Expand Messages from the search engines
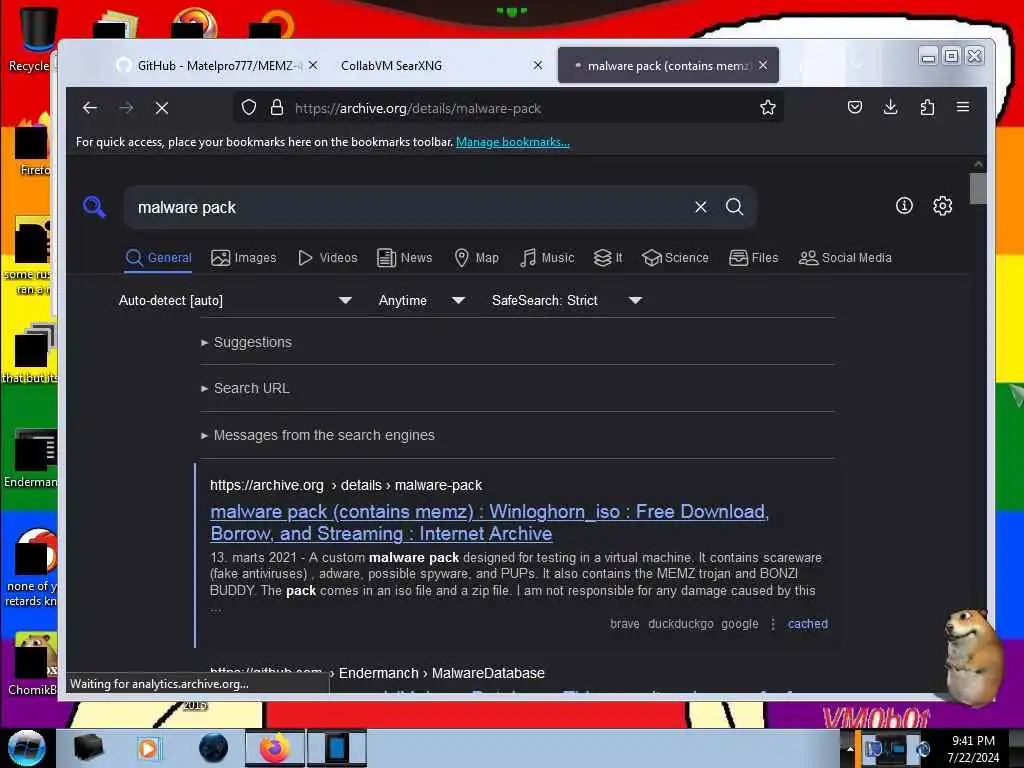This screenshot has height=768, width=1024. [x=318, y=435]
